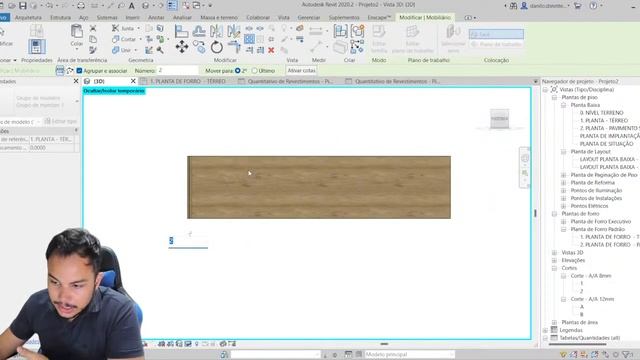Click the Match type properties brush icon

(x=93, y=50)
